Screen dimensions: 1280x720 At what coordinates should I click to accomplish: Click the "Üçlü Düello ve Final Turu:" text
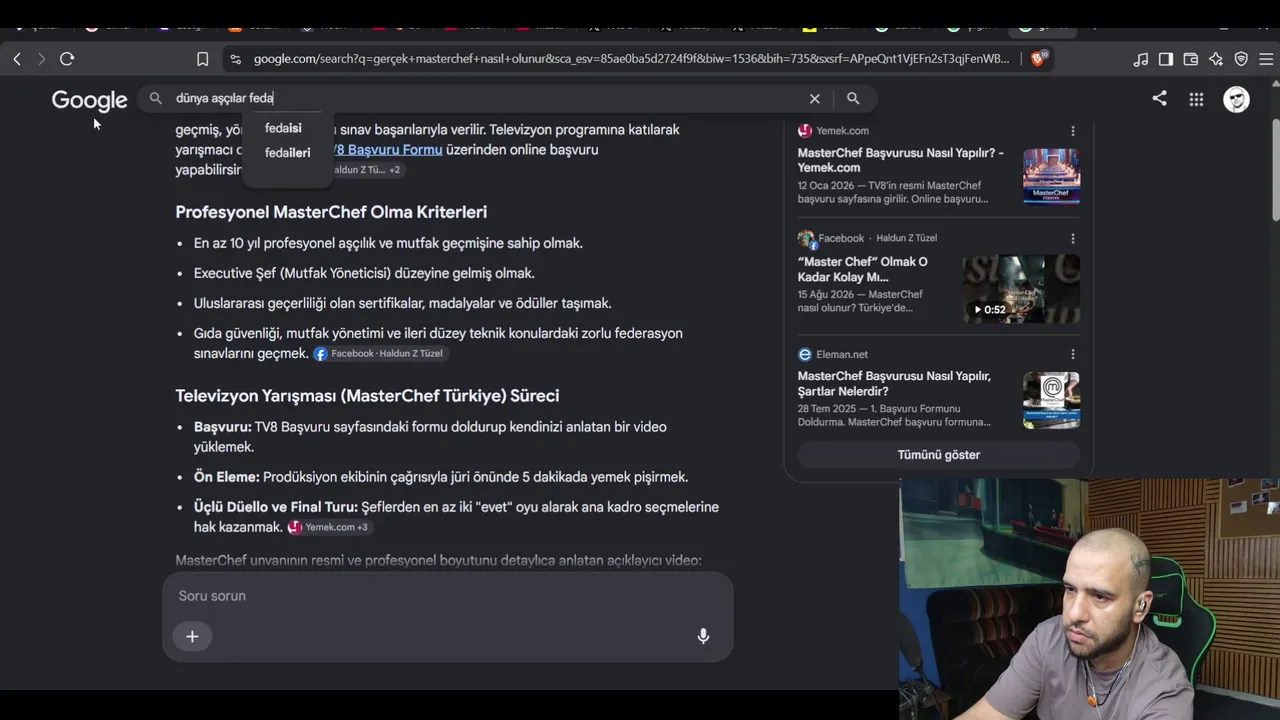(275, 507)
